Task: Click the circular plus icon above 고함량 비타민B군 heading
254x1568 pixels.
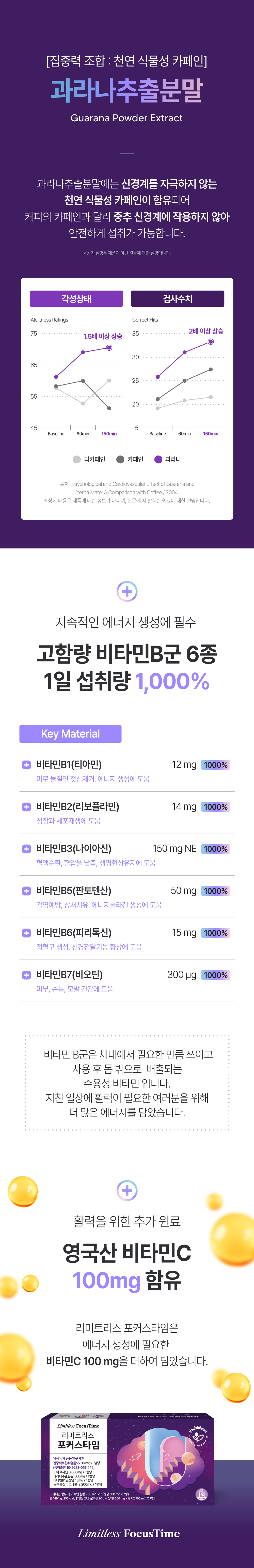Action: (x=127, y=591)
